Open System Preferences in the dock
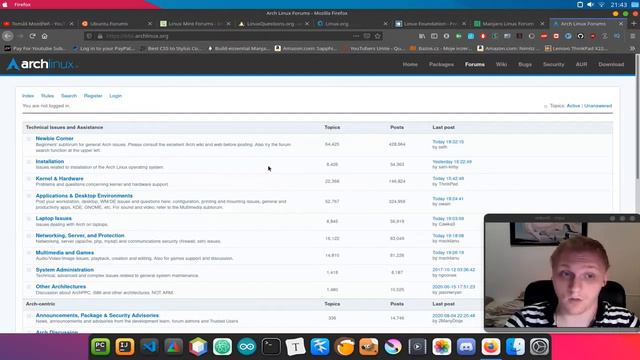 coord(539,347)
